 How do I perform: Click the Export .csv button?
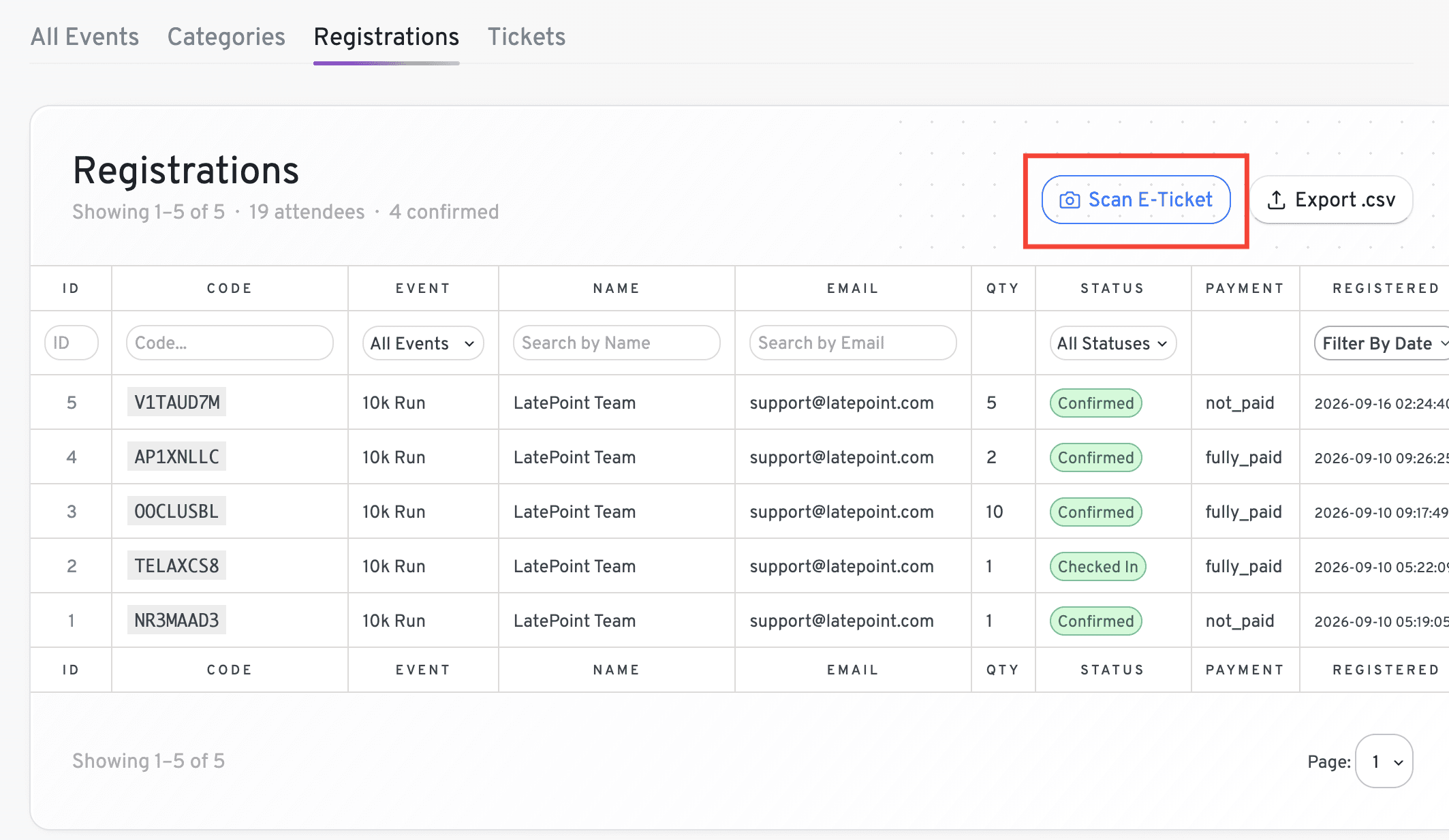click(1331, 200)
